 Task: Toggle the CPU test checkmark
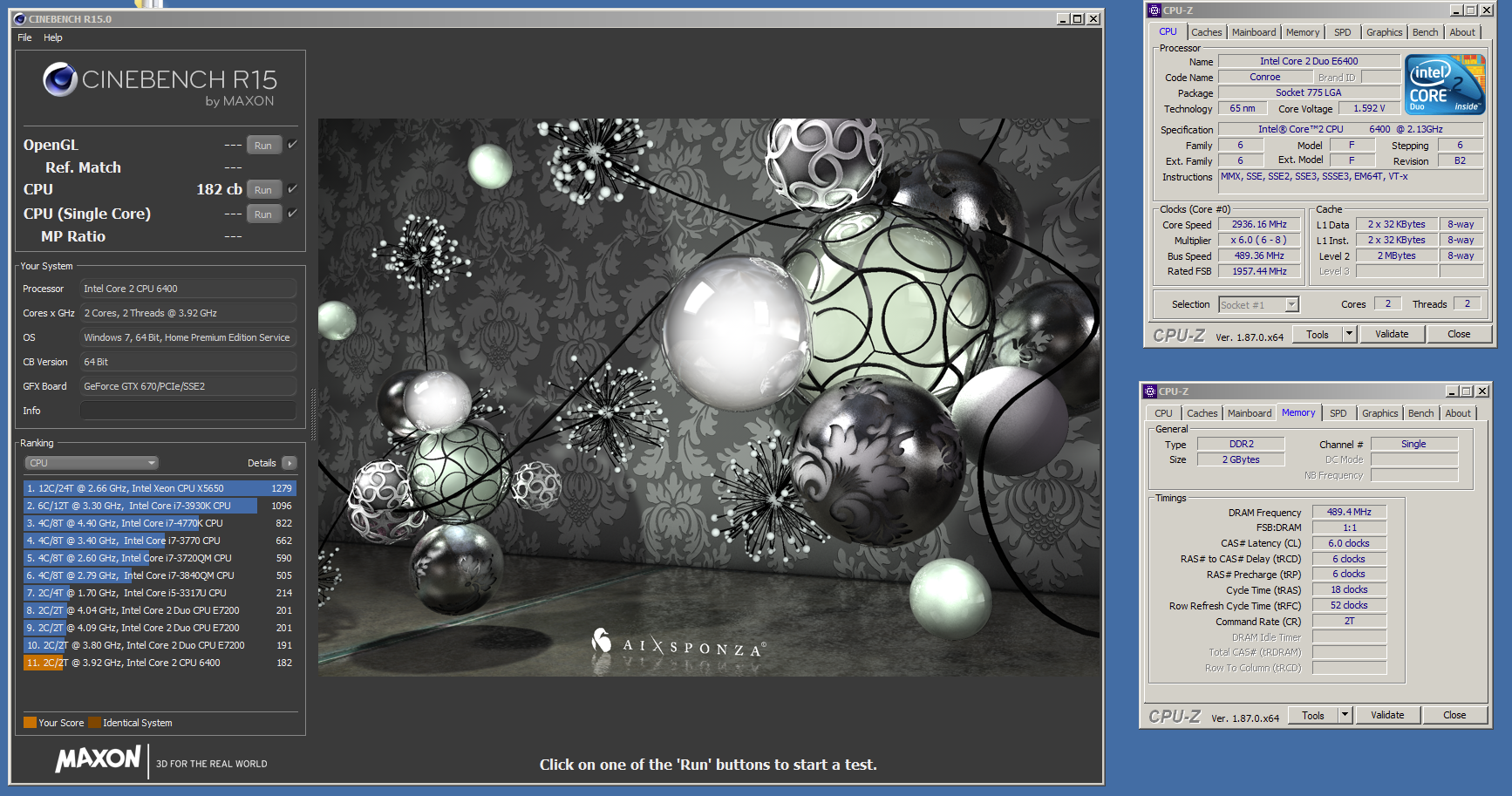coord(293,188)
